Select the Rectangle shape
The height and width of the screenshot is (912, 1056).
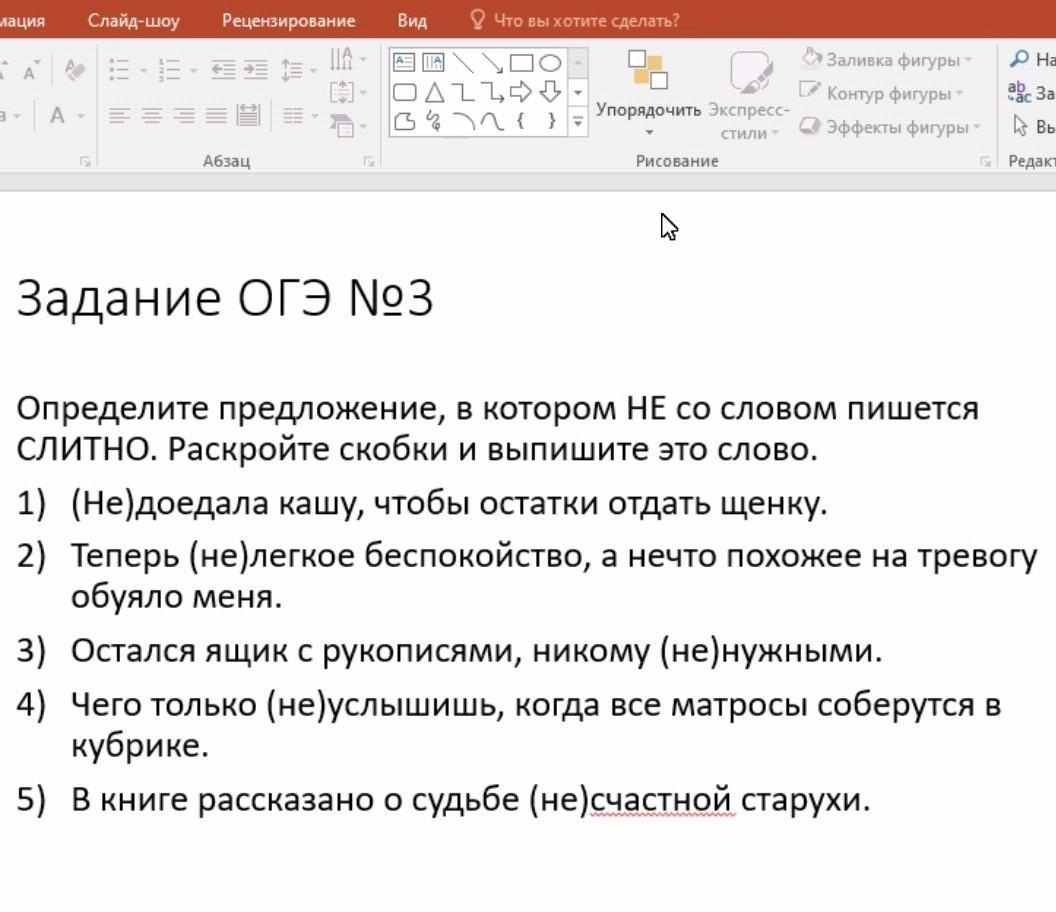pos(521,63)
